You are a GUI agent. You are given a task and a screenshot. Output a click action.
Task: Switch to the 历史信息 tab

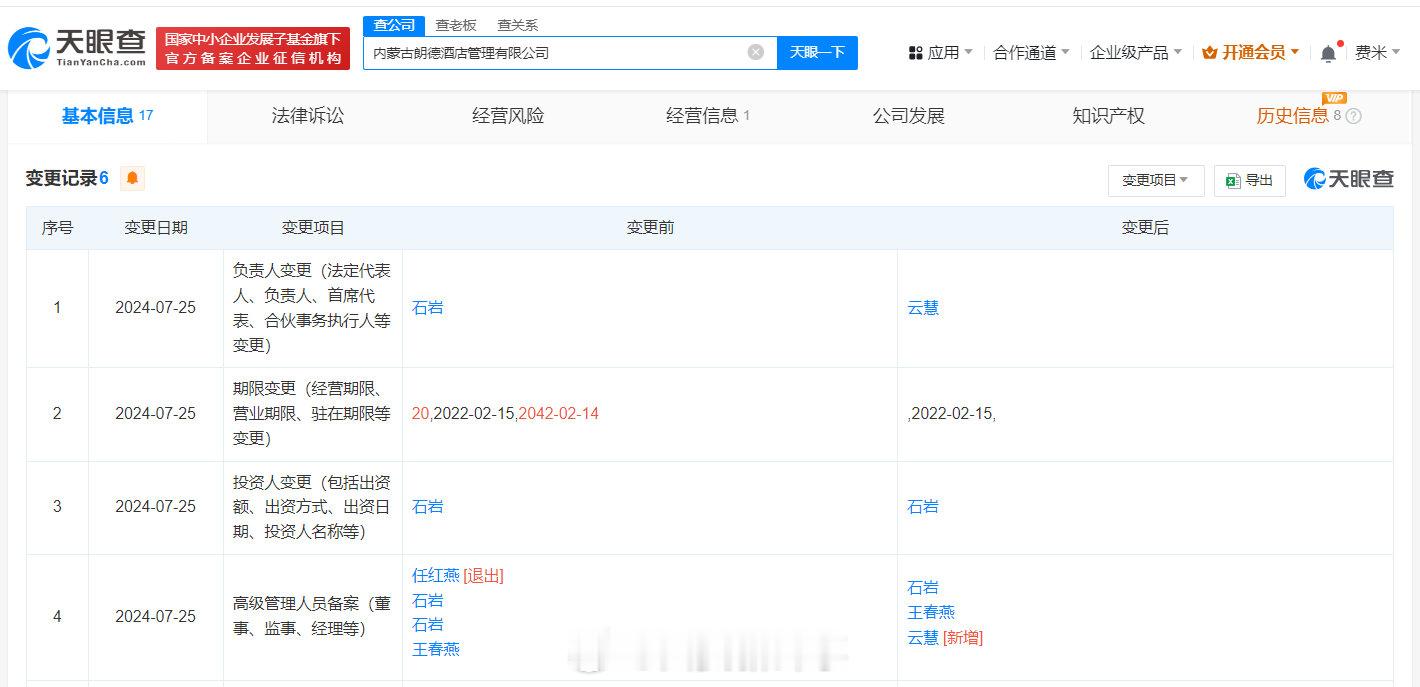tap(1293, 116)
